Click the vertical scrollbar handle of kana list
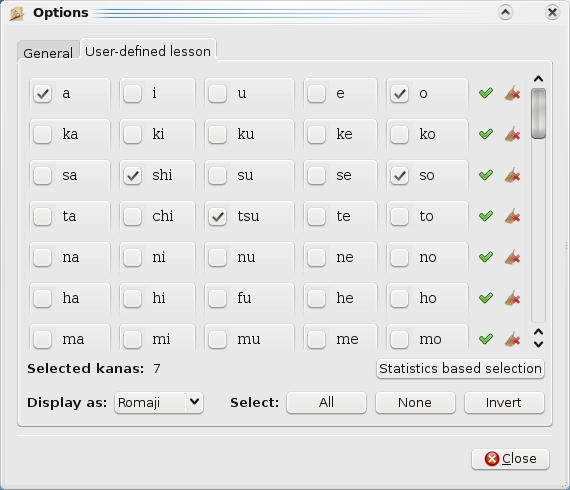The width and height of the screenshot is (570, 490). [538, 113]
